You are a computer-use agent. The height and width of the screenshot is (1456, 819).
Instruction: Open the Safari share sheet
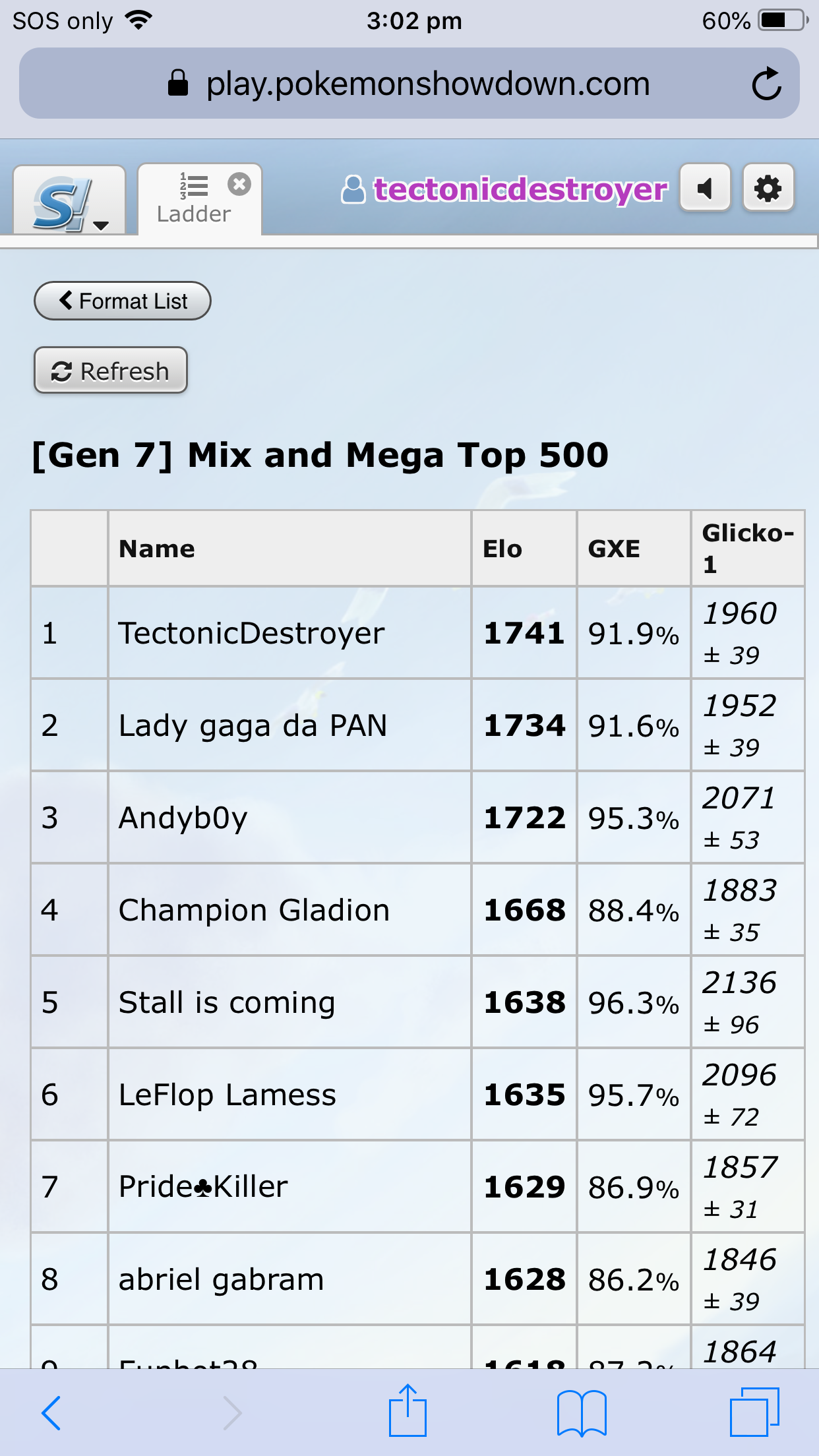point(408,1410)
